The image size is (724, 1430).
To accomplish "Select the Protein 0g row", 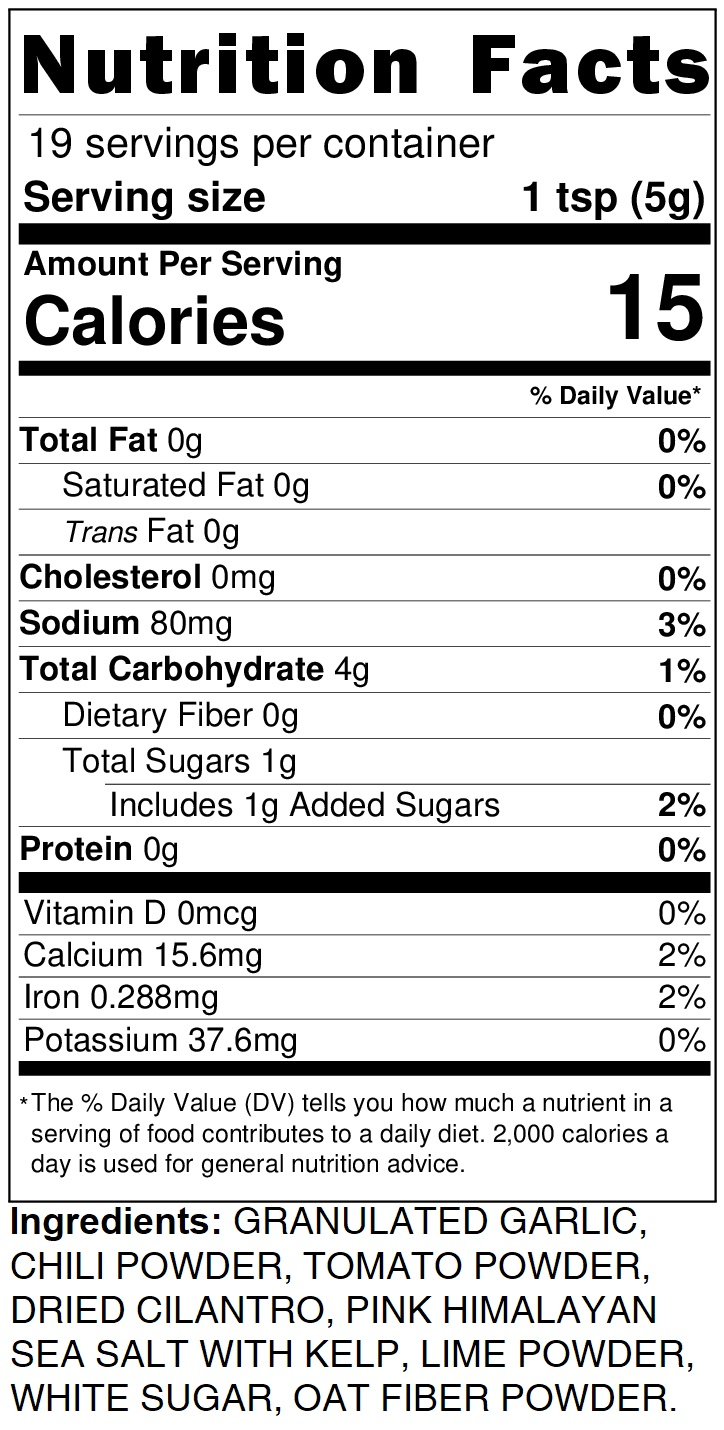I will [x=99, y=850].
